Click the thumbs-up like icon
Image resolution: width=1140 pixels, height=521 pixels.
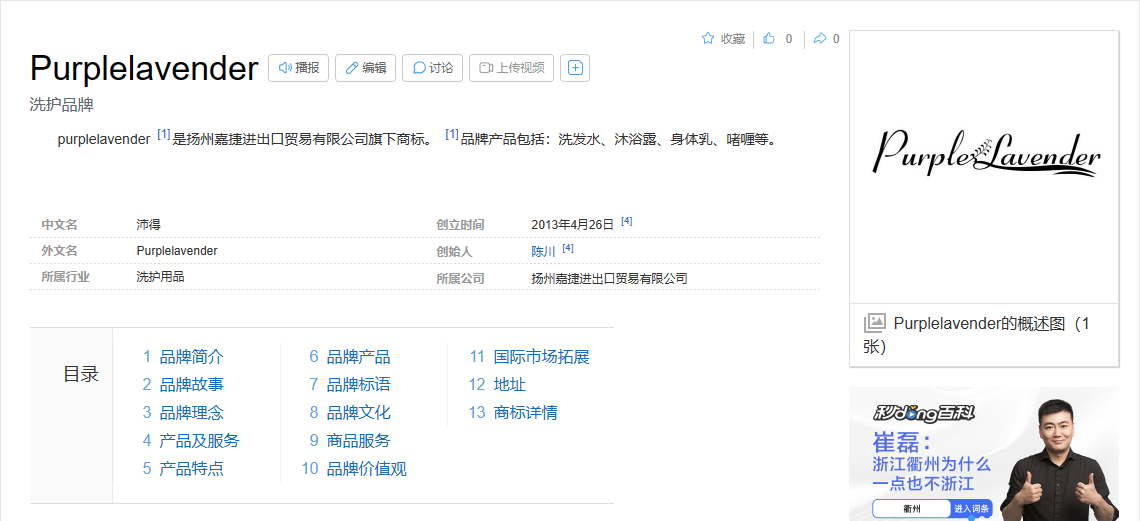tap(768, 39)
